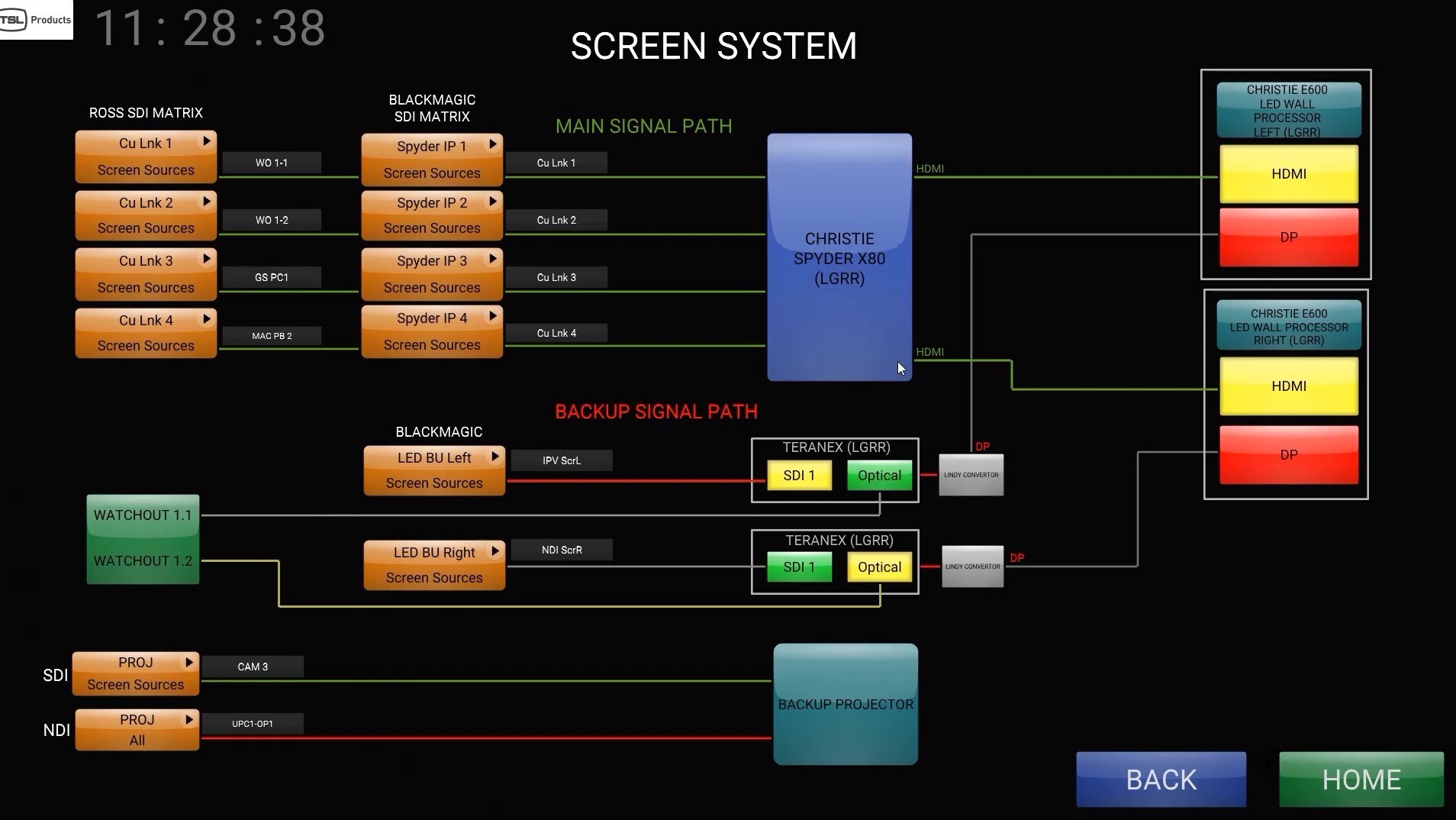Expand the Cu Lnk 1 source arrow
The height and width of the screenshot is (820, 1456).
[206, 141]
